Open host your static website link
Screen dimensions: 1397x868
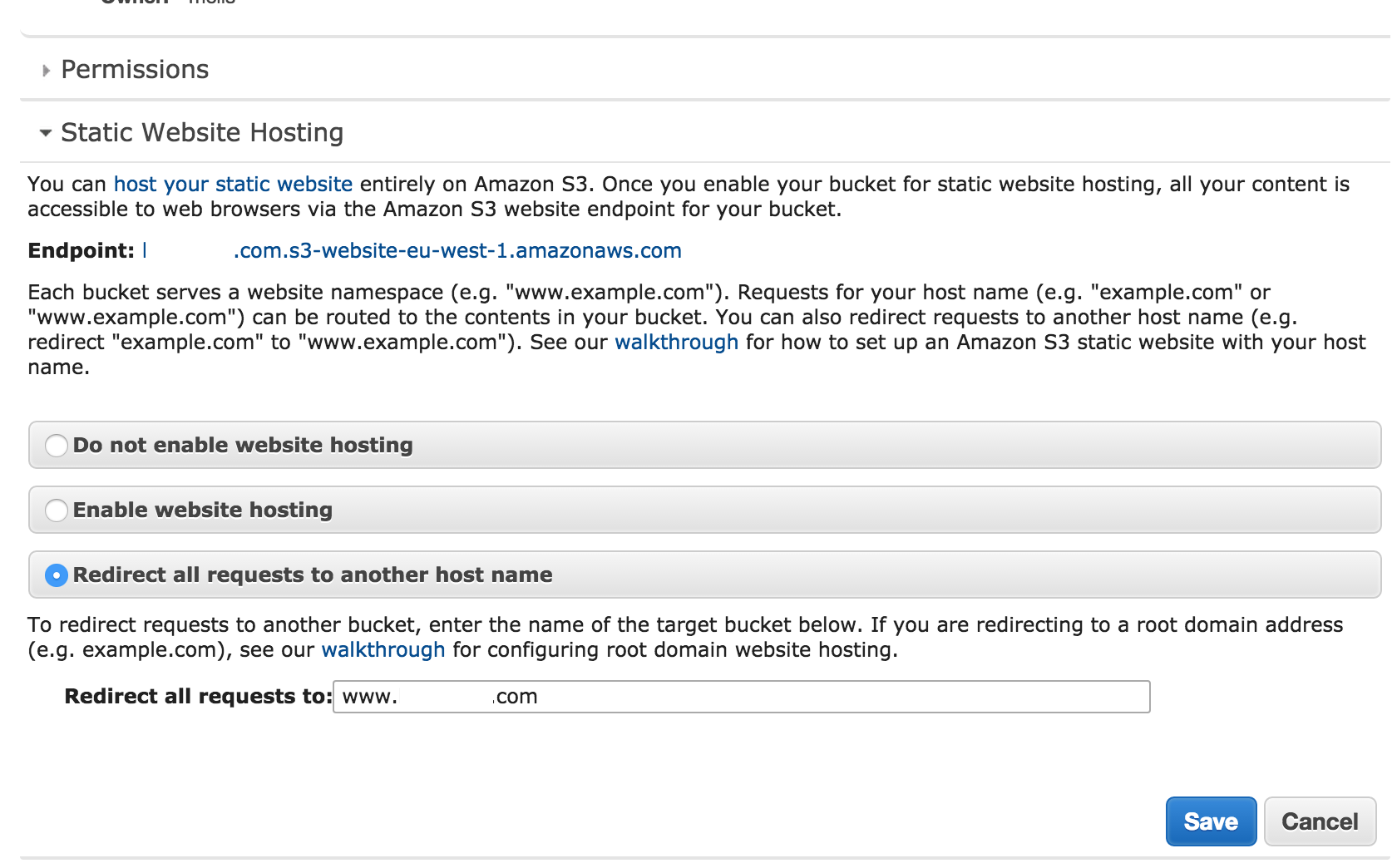pyautogui.click(x=233, y=185)
